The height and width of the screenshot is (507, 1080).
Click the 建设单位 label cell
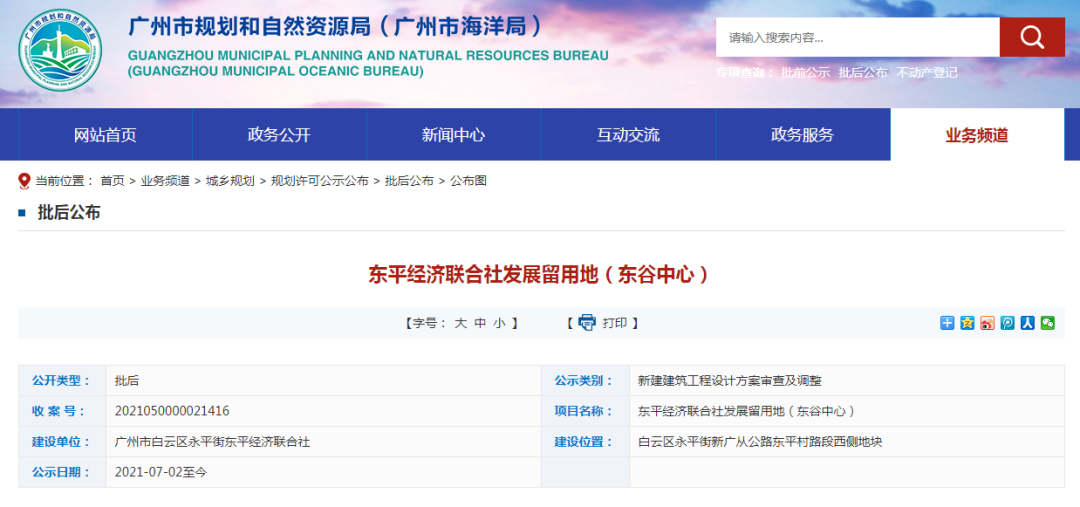click(x=62, y=442)
